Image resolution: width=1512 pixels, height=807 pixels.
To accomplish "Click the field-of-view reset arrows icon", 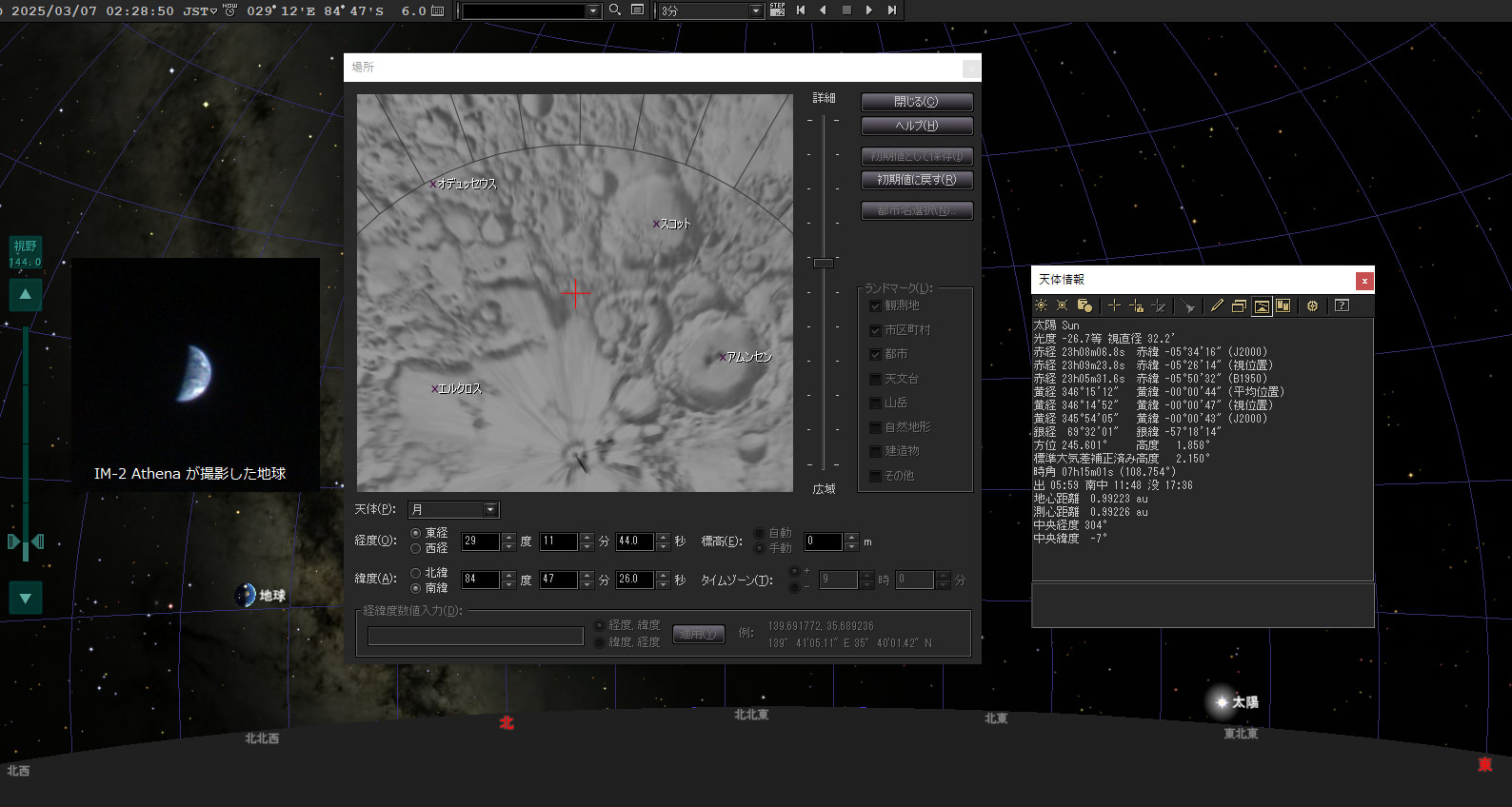I will point(26,541).
